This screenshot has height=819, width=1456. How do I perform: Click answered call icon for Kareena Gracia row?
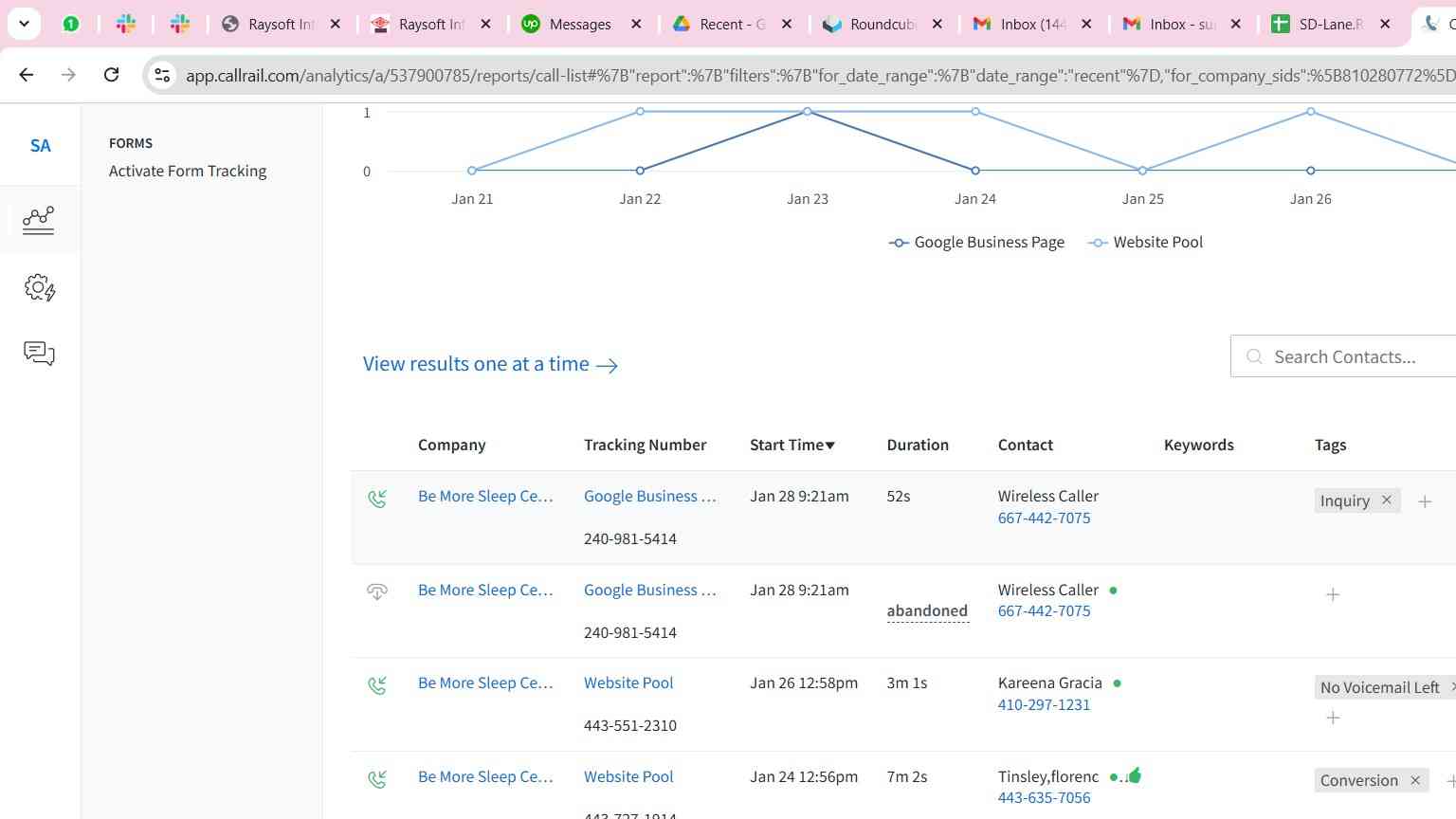pos(376,684)
